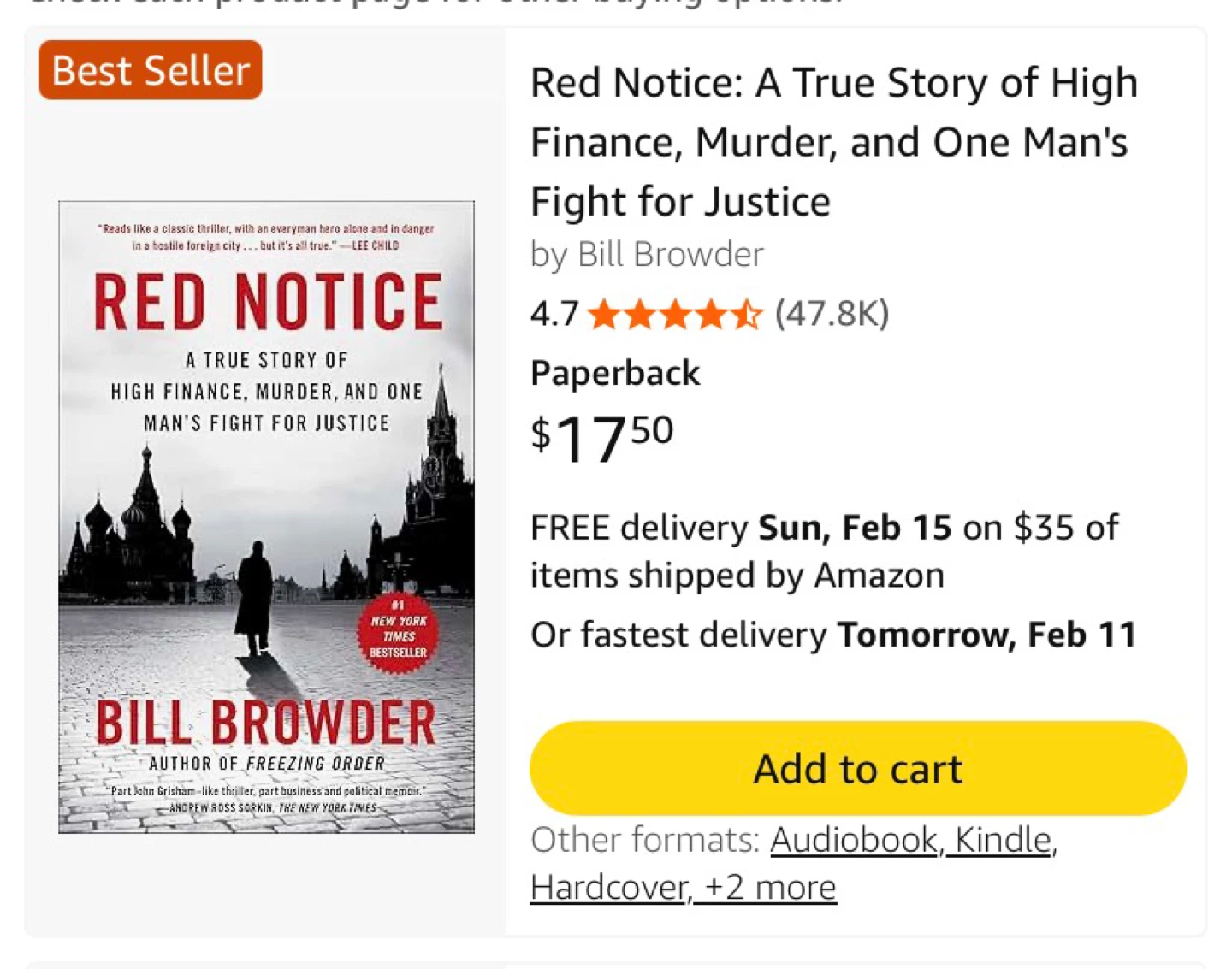1232x969 pixels.
Task: Choose the Hardcover format link
Action: pyautogui.click(x=610, y=889)
